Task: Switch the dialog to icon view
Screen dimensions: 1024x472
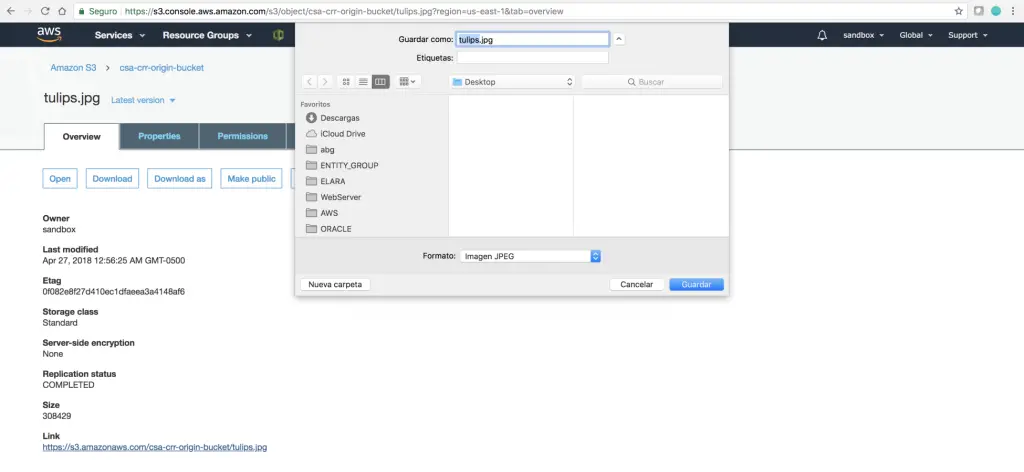Action: tap(346, 82)
